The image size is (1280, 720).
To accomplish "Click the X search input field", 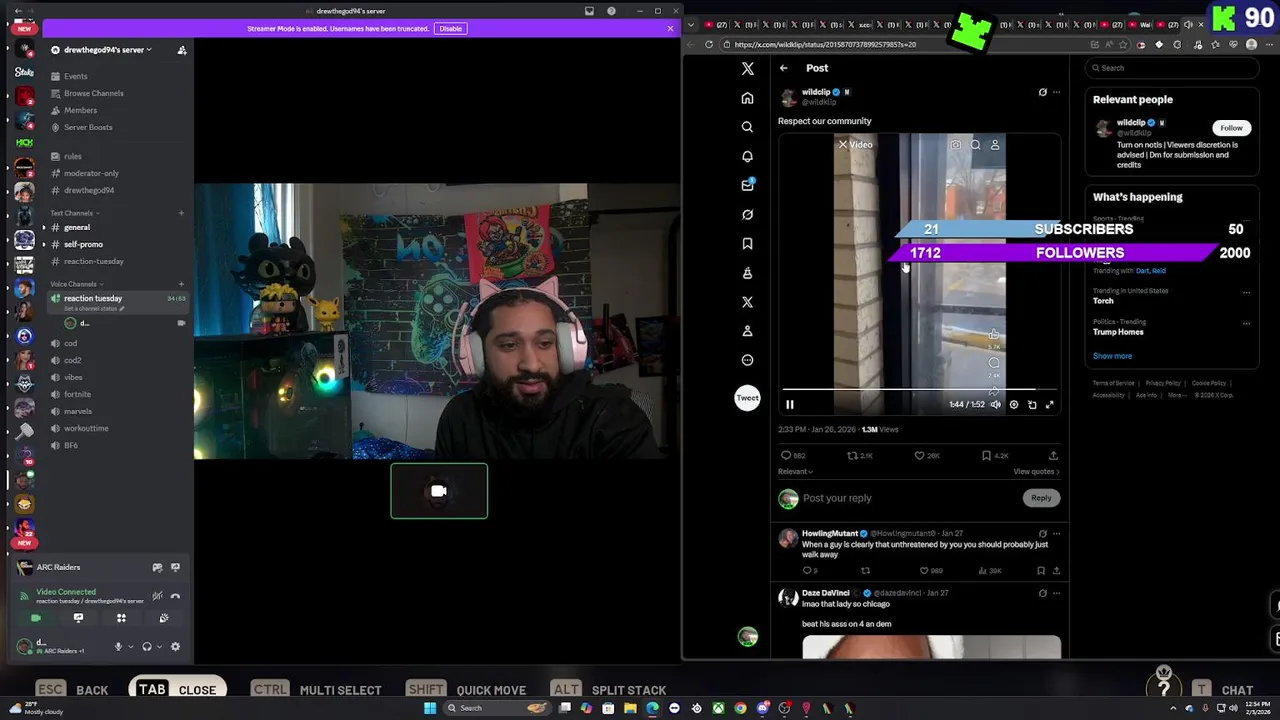I will [1171, 68].
